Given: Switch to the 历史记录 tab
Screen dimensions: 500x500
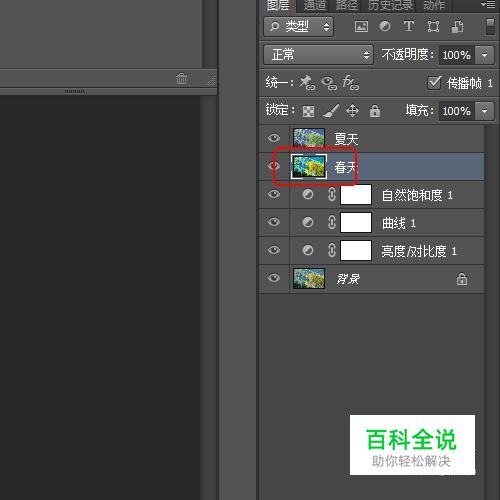Looking at the screenshot, I should [x=391, y=5].
